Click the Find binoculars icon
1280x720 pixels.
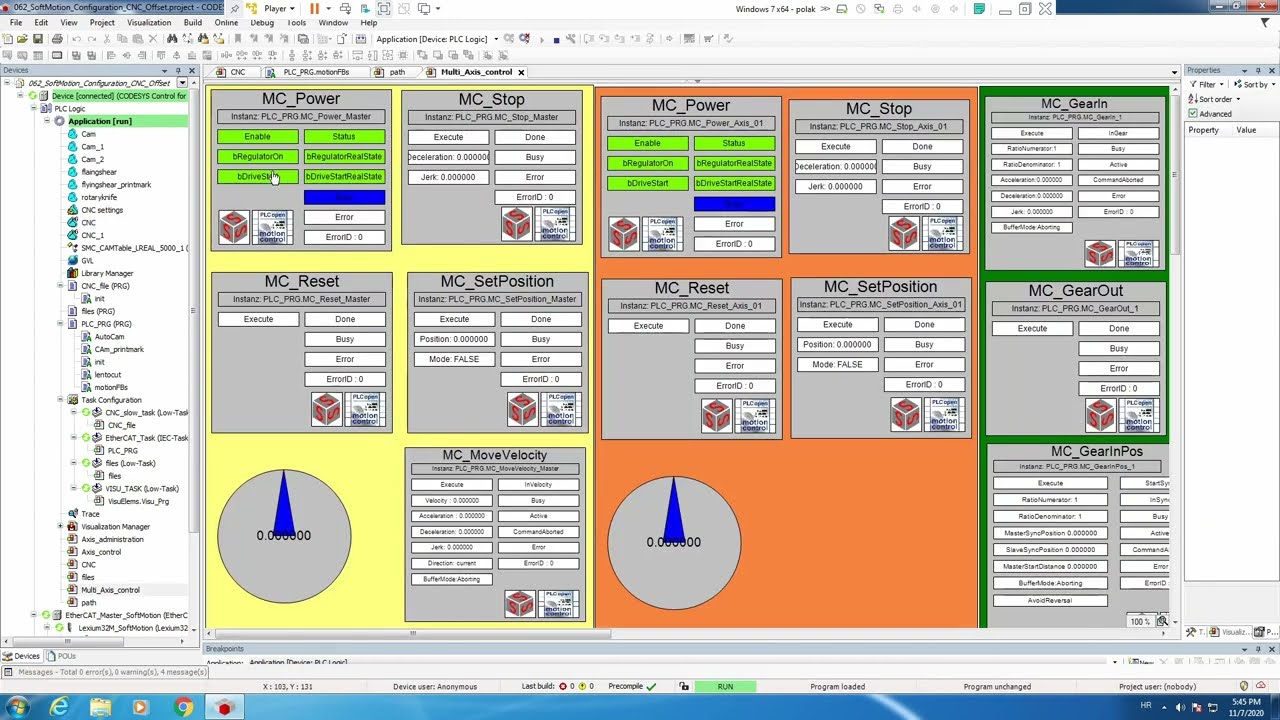(x=172, y=39)
